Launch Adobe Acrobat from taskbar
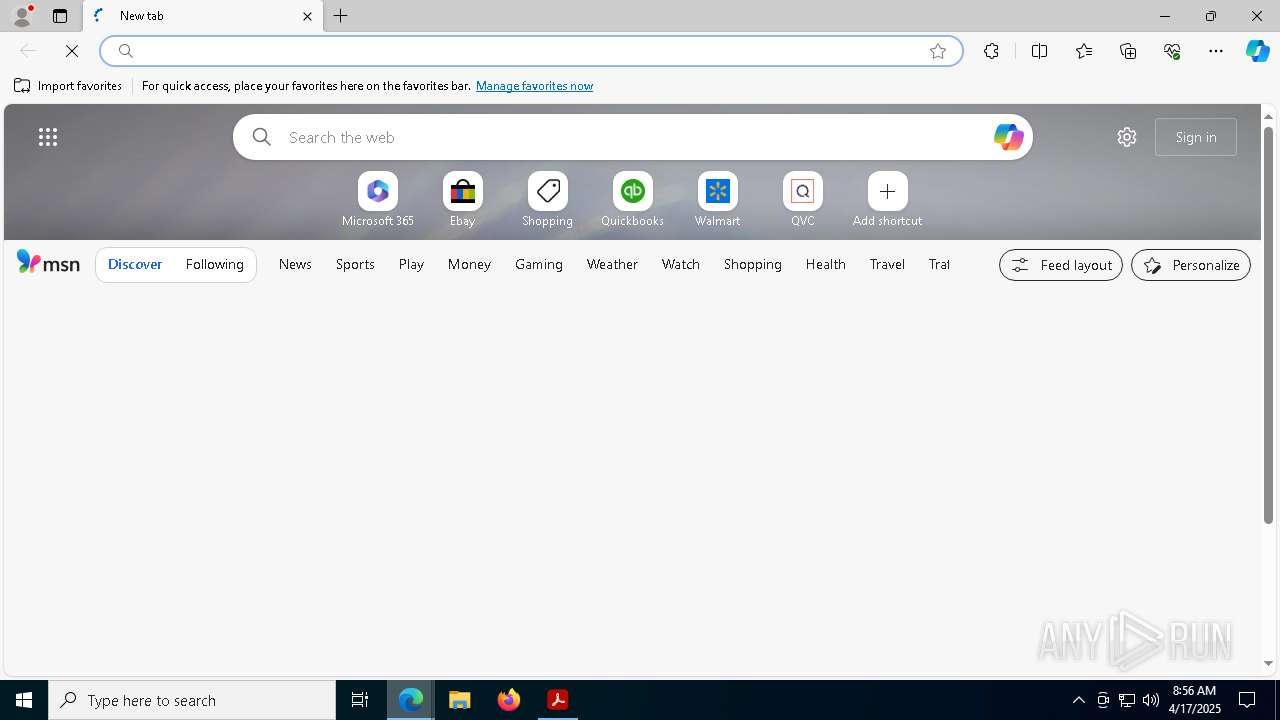The height and width of the screenshot is (720, 1280). (x=558, y=700)
